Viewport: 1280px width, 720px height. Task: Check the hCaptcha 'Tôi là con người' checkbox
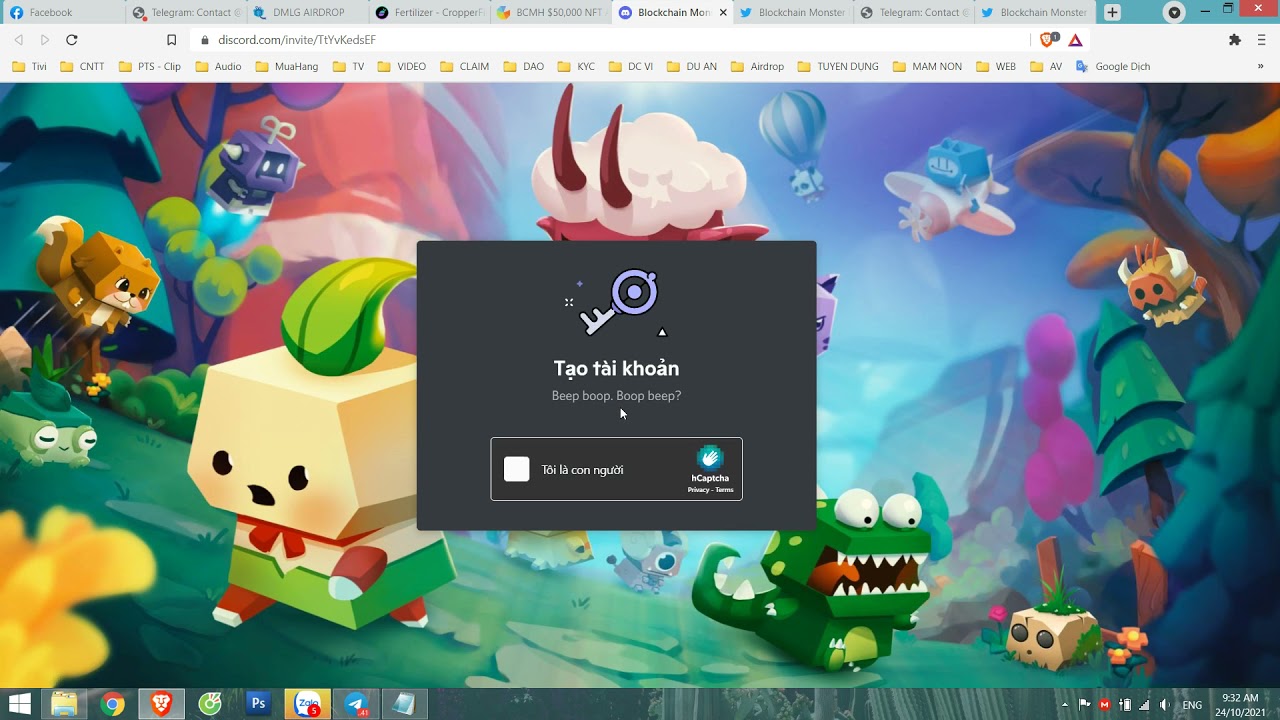[516, 469]
